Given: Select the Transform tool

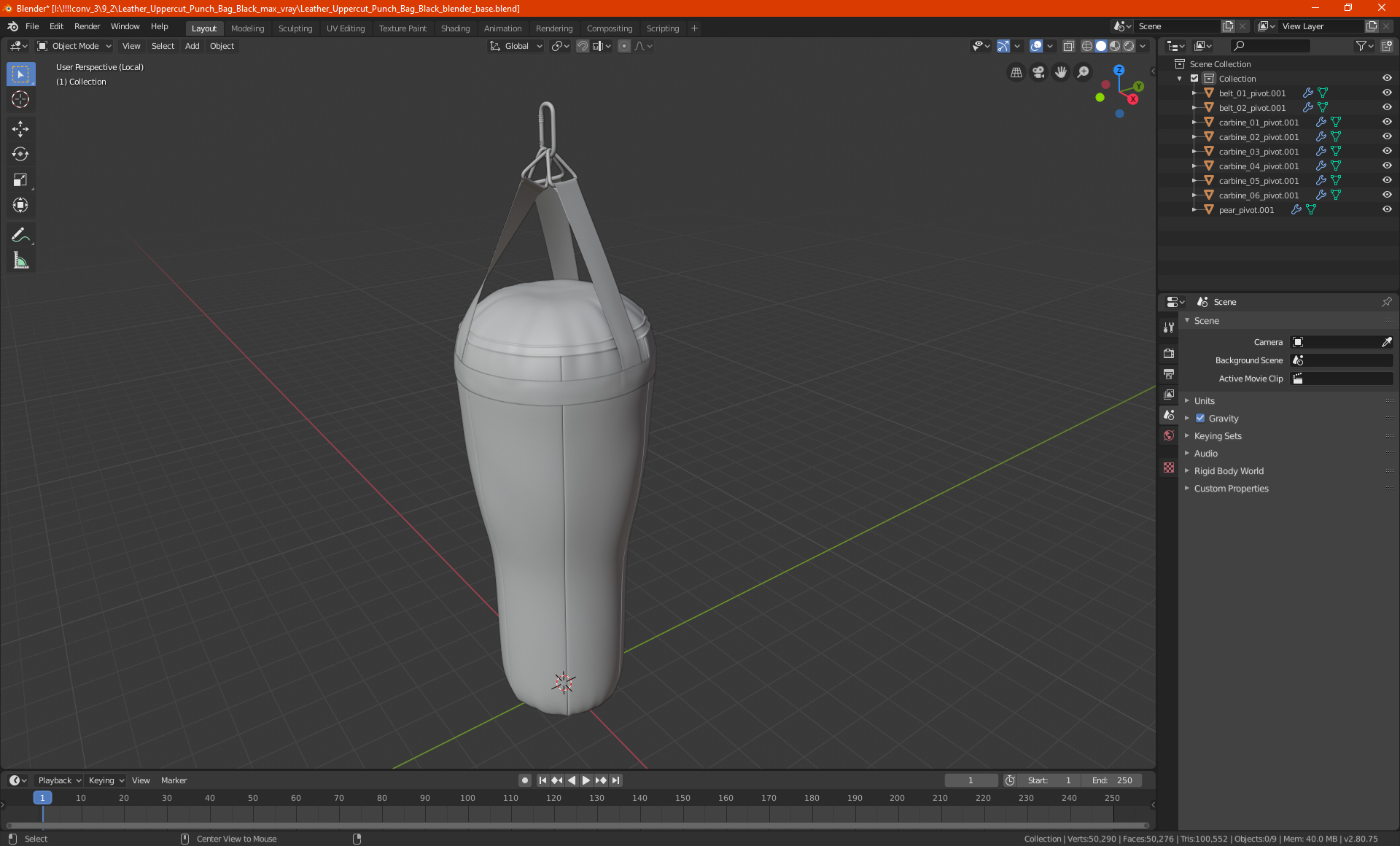Looking at the screenshot, I should (x=20, y=206).
